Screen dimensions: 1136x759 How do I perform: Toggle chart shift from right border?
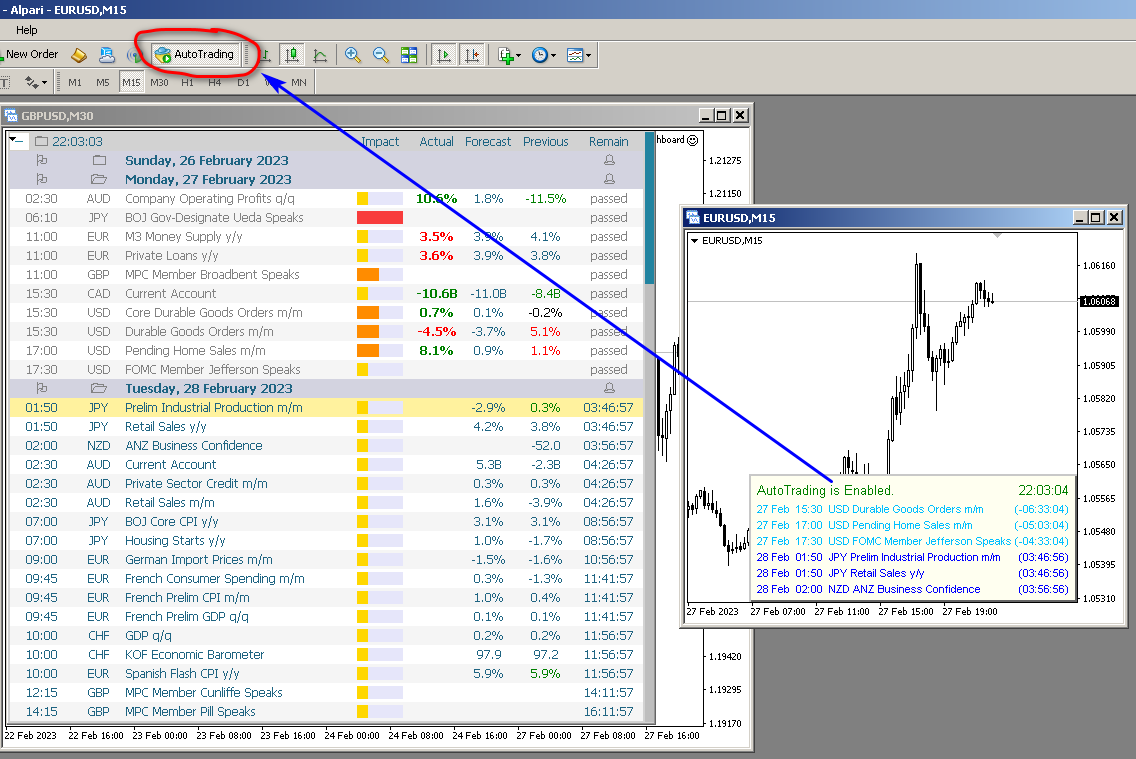coord(472,55)
